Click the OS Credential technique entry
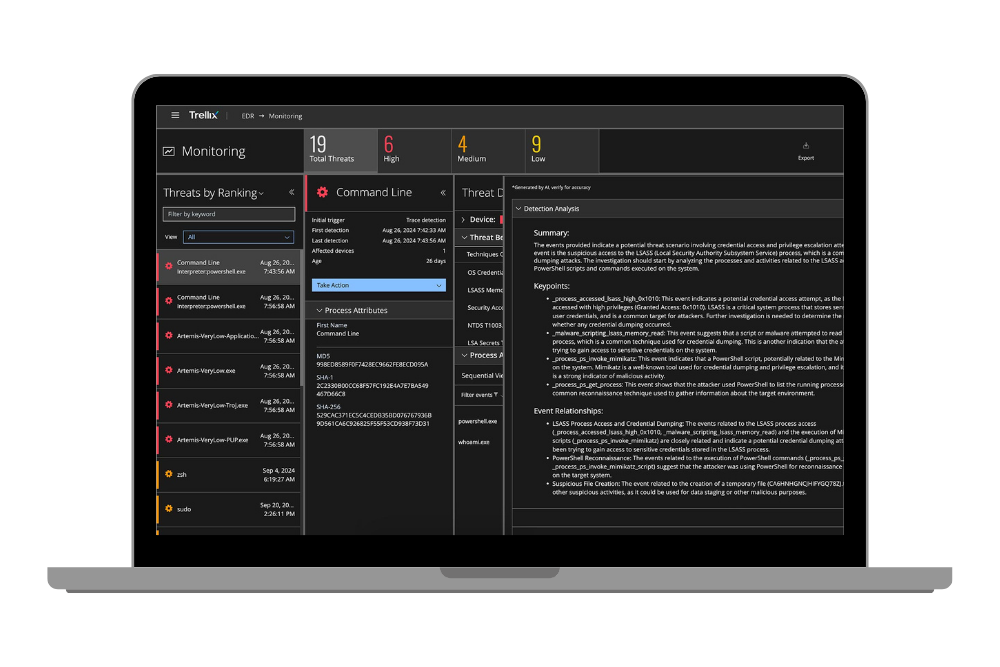The width and height of the screenshot is (1000, 667). click(485, 273)
